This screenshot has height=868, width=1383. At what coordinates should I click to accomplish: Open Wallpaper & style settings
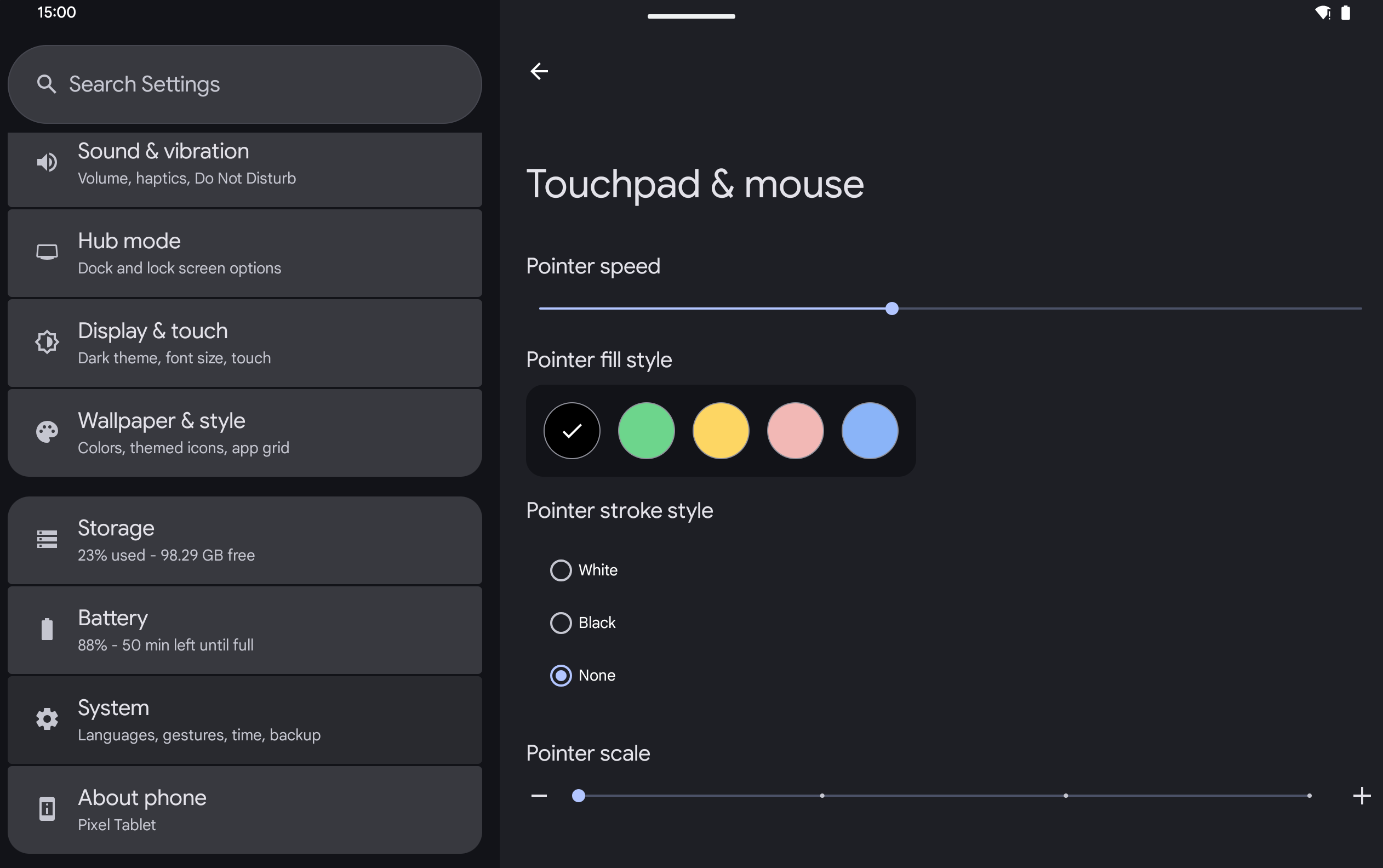click(x=245, y=432)
